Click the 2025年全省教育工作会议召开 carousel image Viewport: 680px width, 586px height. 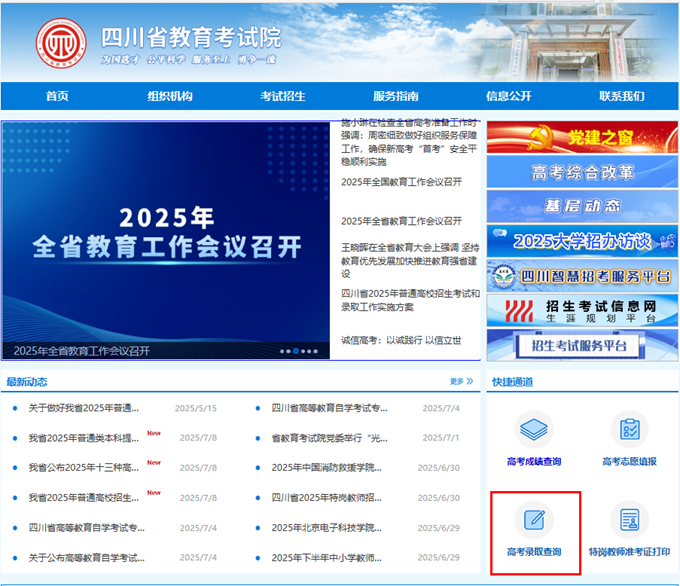coord(165,235)
